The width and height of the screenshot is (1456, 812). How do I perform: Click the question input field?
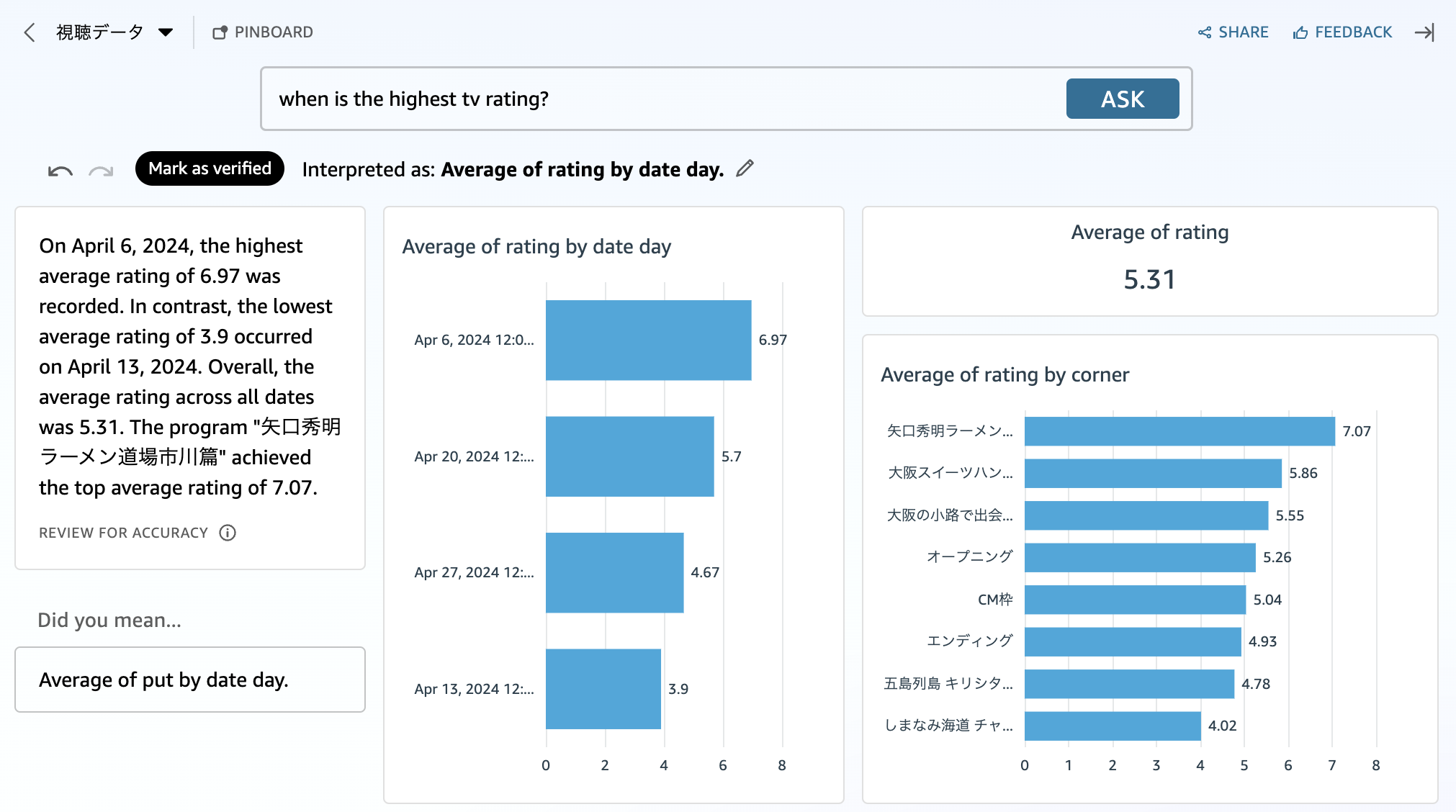662,99
